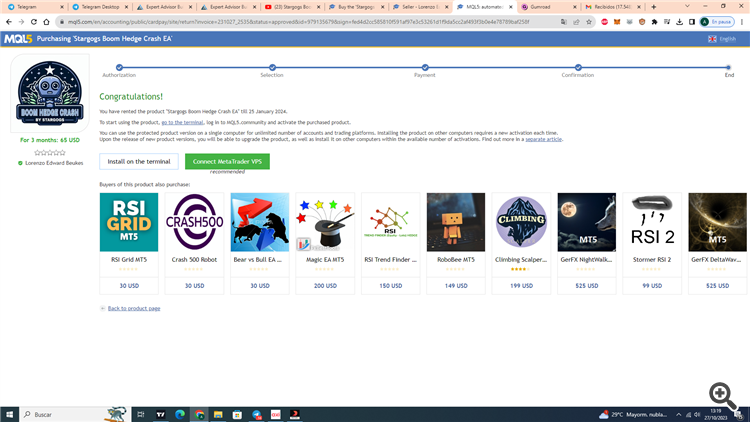Switch to the first Telegram tab
Screen dimensions: 750x422
[33, 7]
